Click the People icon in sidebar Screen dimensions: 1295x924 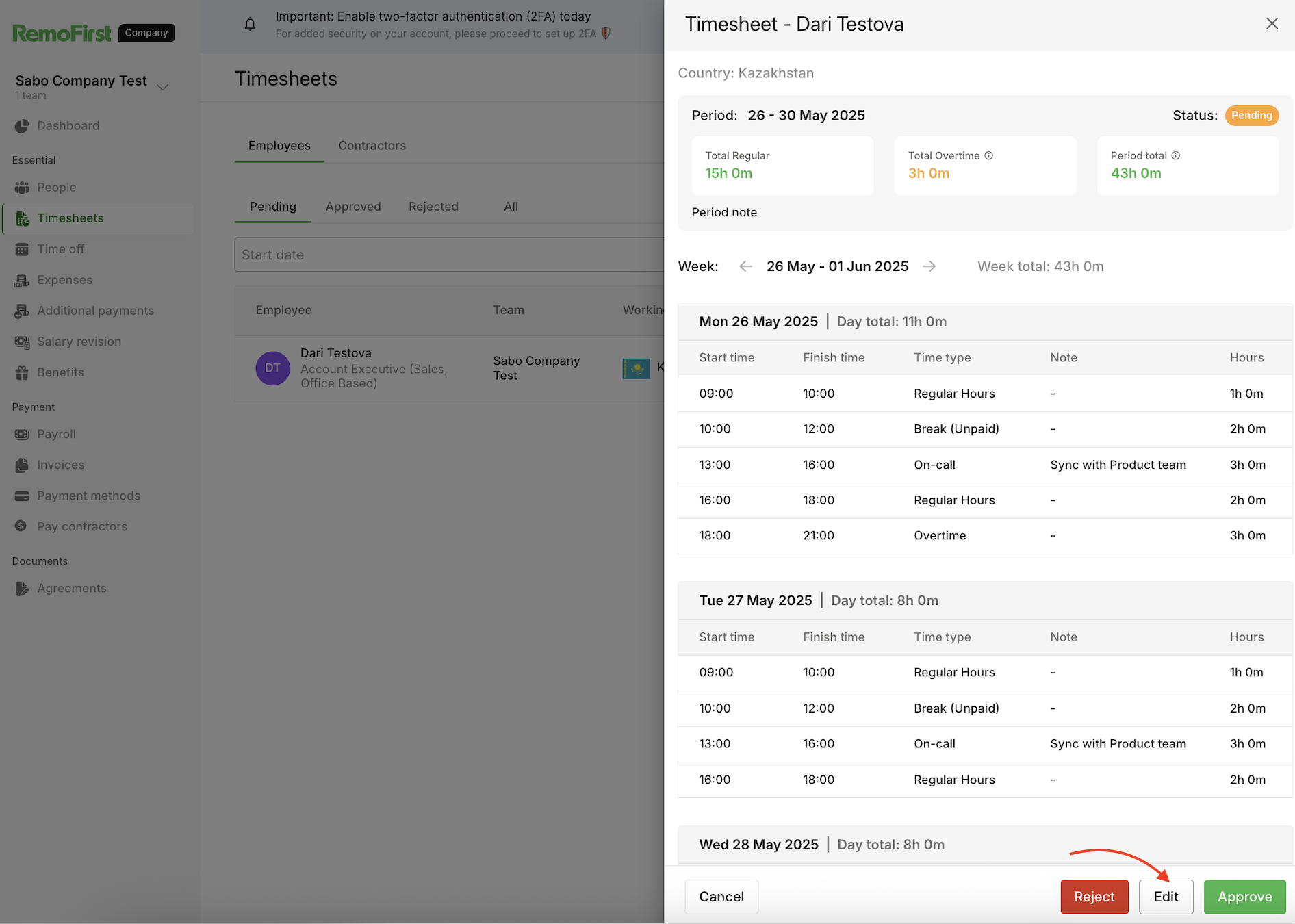coord(22,188)
